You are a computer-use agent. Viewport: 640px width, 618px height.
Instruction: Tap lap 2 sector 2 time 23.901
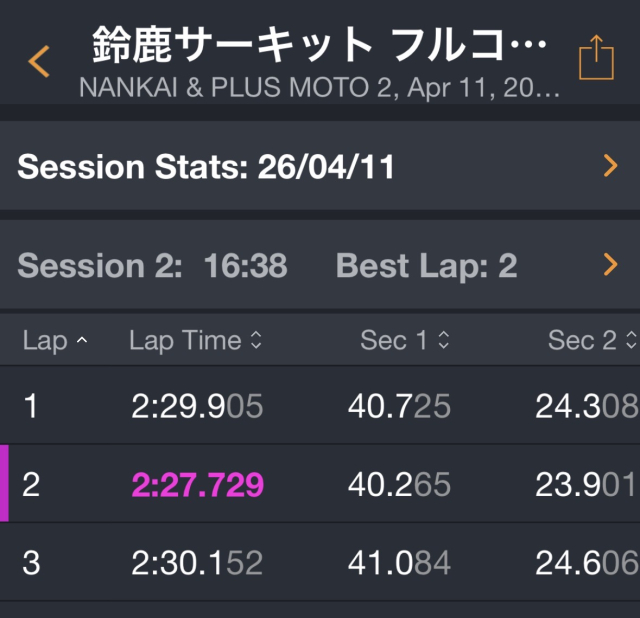point(586,485)
